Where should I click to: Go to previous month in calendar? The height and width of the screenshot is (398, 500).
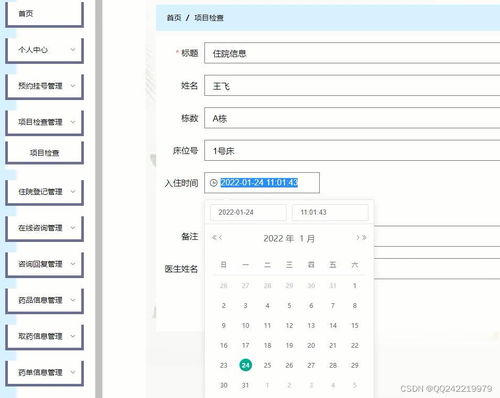pyautogui.click(x=220, y=238)
